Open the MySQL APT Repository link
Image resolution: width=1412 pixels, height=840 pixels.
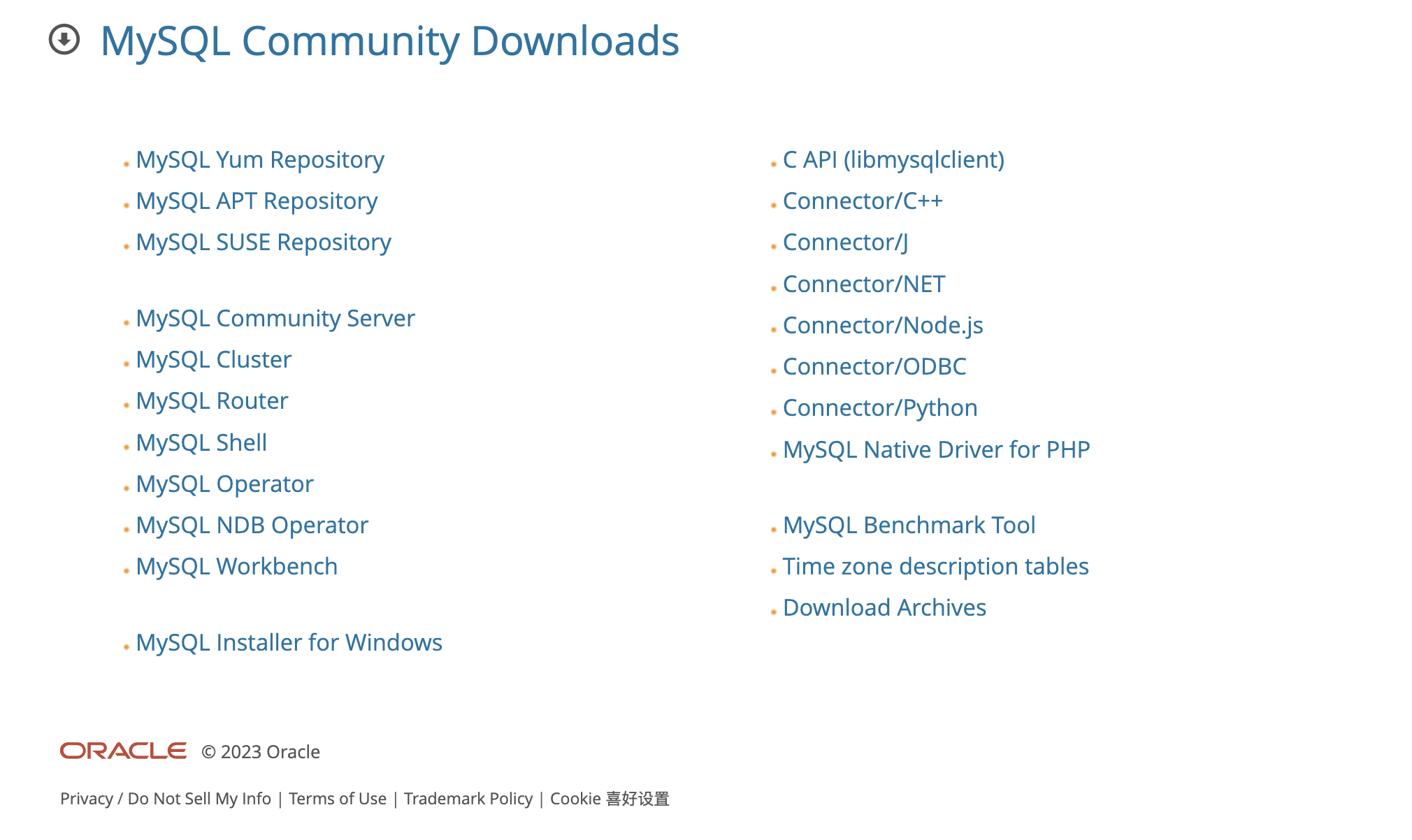coord(257,201)
